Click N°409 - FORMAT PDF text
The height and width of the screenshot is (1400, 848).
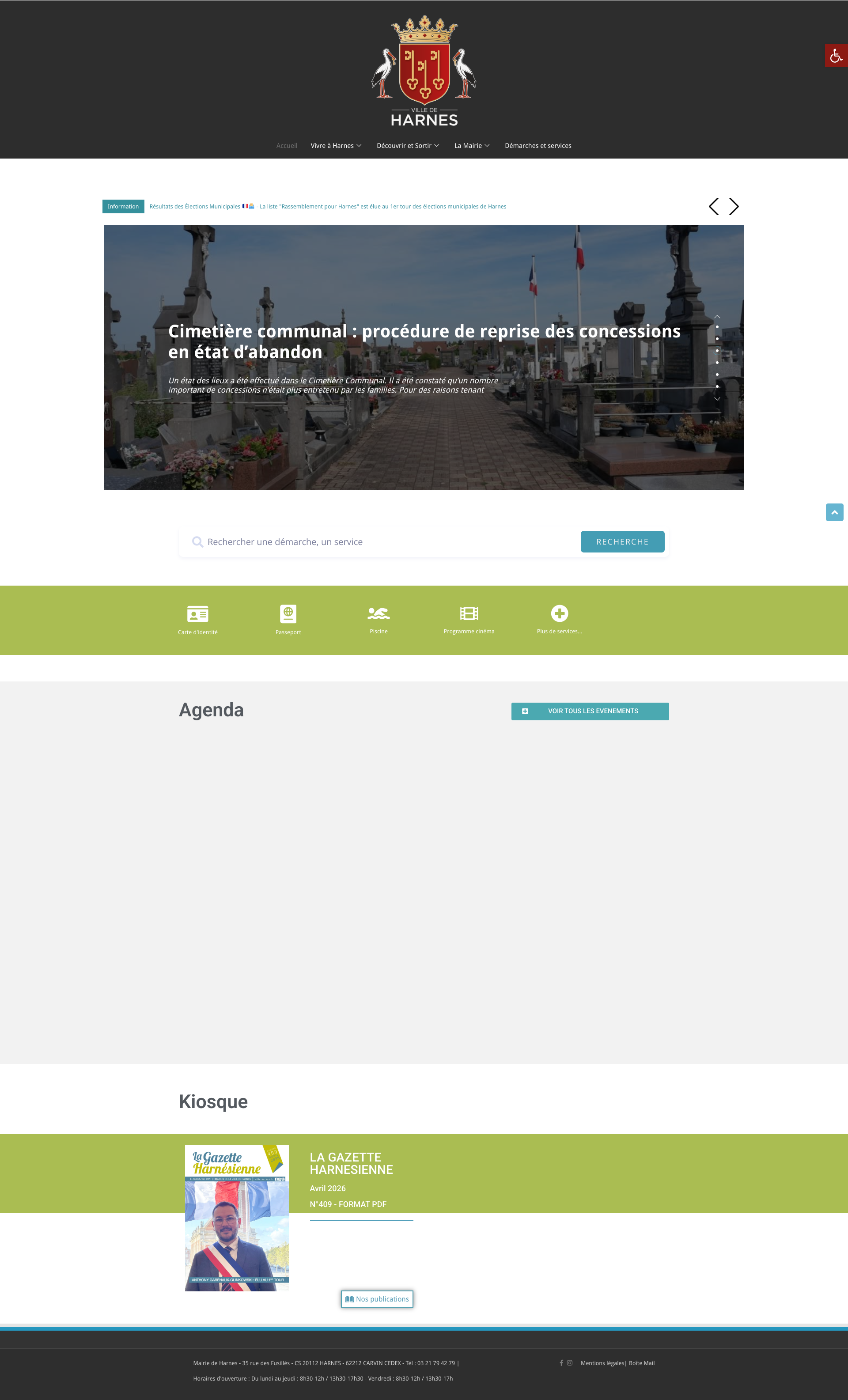[x=348, y=1204]
